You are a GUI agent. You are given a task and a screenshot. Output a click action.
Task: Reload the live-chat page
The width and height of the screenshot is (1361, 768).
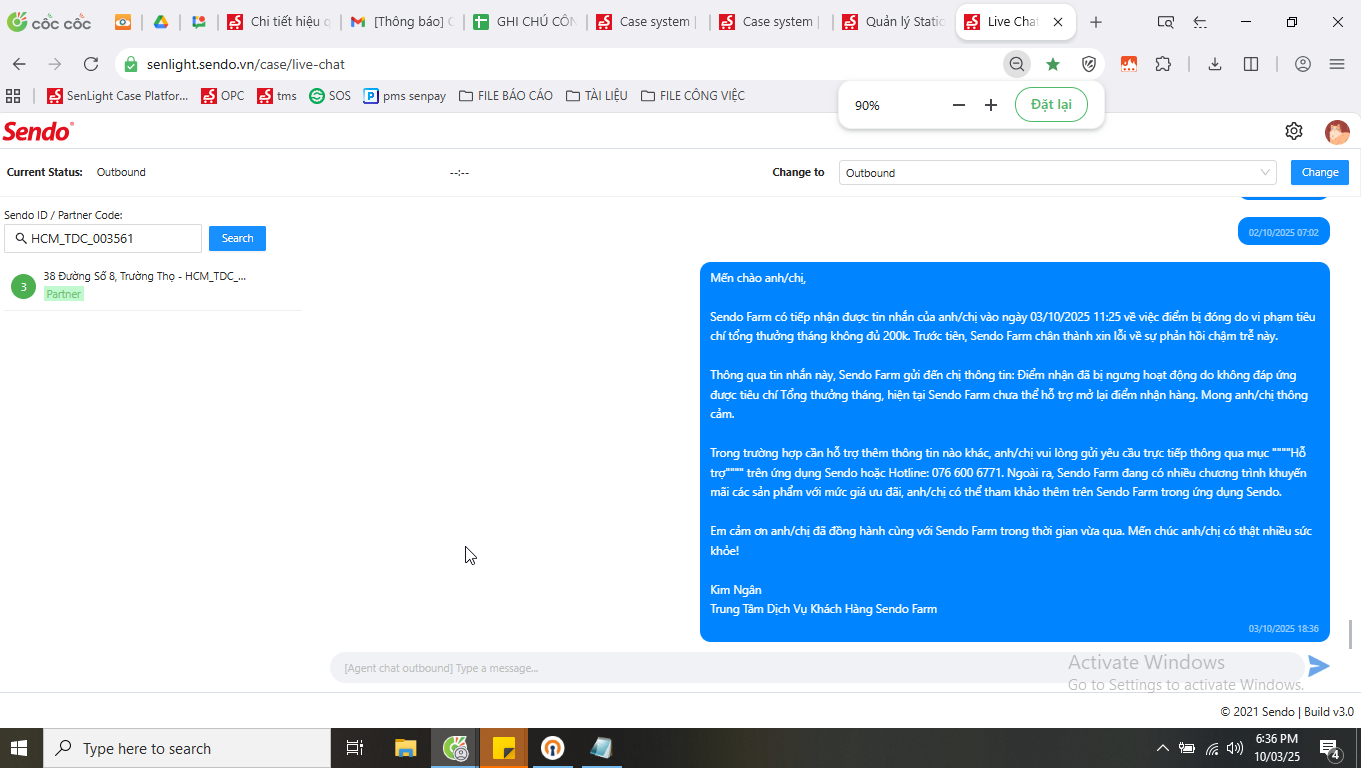pyautogui.click(x=91, y=64)
